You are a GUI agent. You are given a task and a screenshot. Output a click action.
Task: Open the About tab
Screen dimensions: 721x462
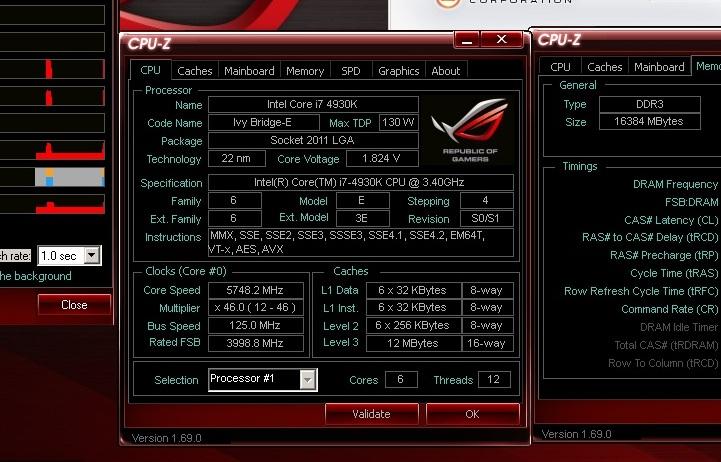tap(446, 71)
